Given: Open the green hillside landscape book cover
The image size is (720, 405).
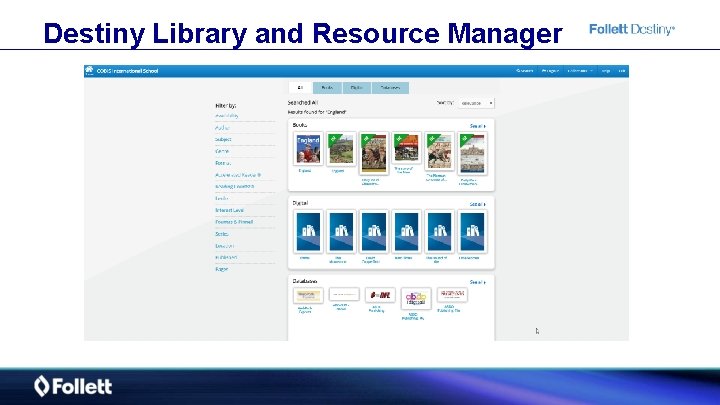Looking at the screenshot, I should 341,149.
